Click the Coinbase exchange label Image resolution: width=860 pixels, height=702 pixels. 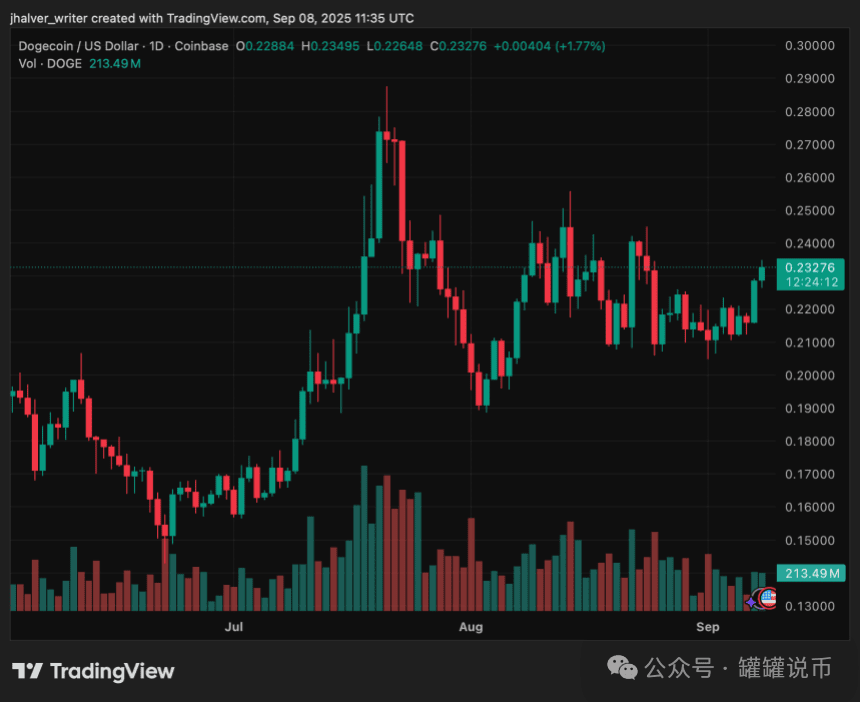[201, 46]
